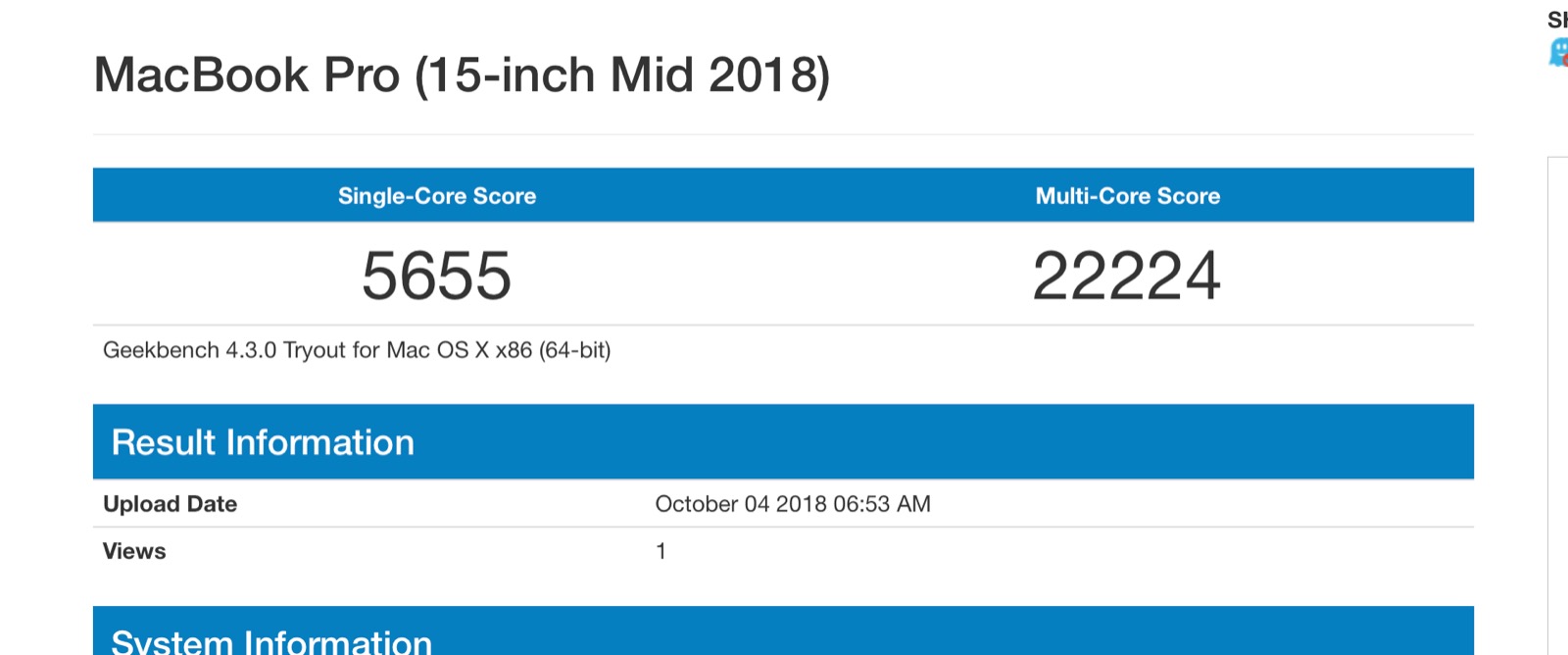1568x655 pixels.
Task: Select the Multi-Core Score header
Action: pyautogui.click(x=1128, y=196)
